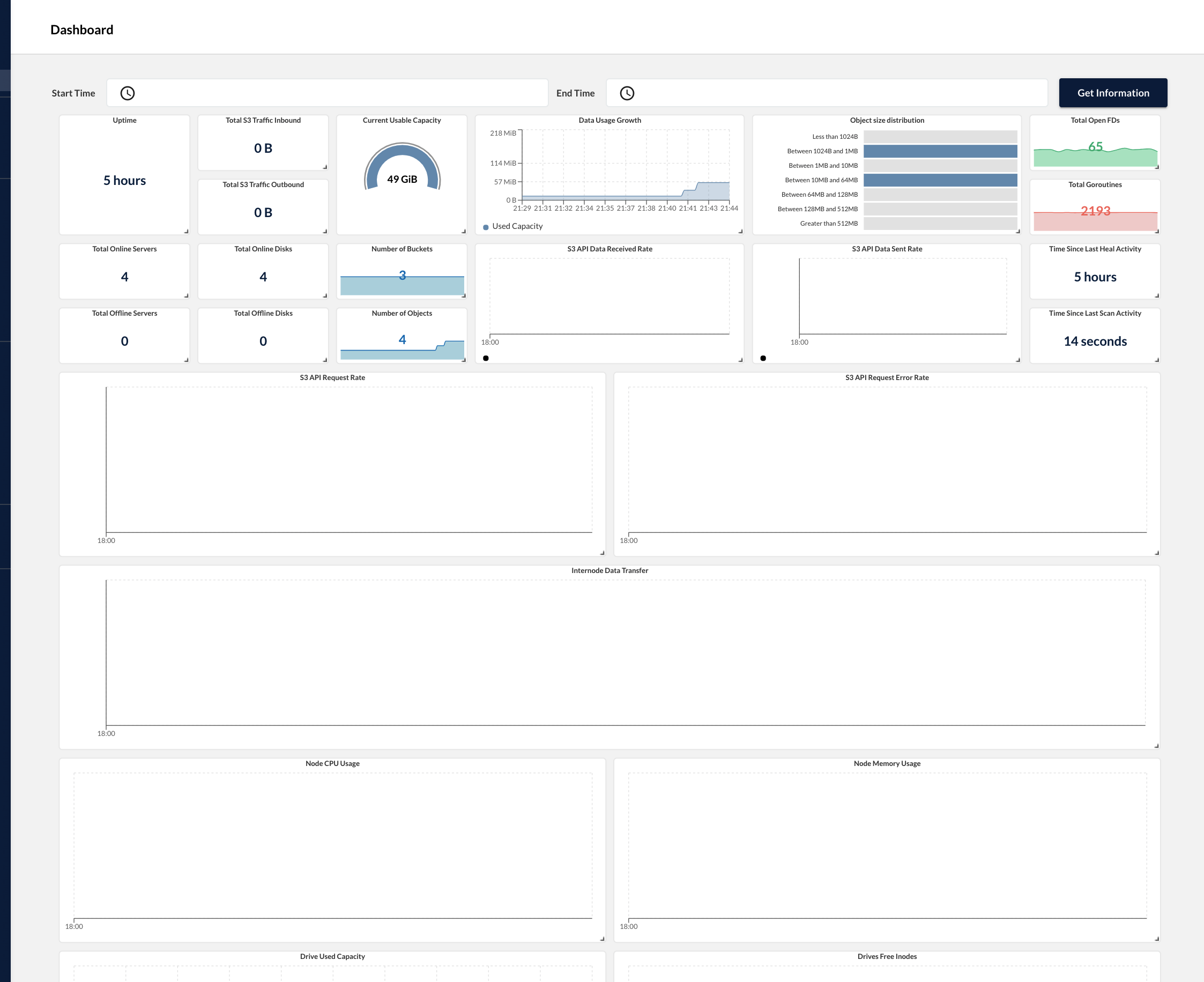The image size is (1204, 982).
Task: Click the Drive Used Capacity chart title
Action: 333,956
